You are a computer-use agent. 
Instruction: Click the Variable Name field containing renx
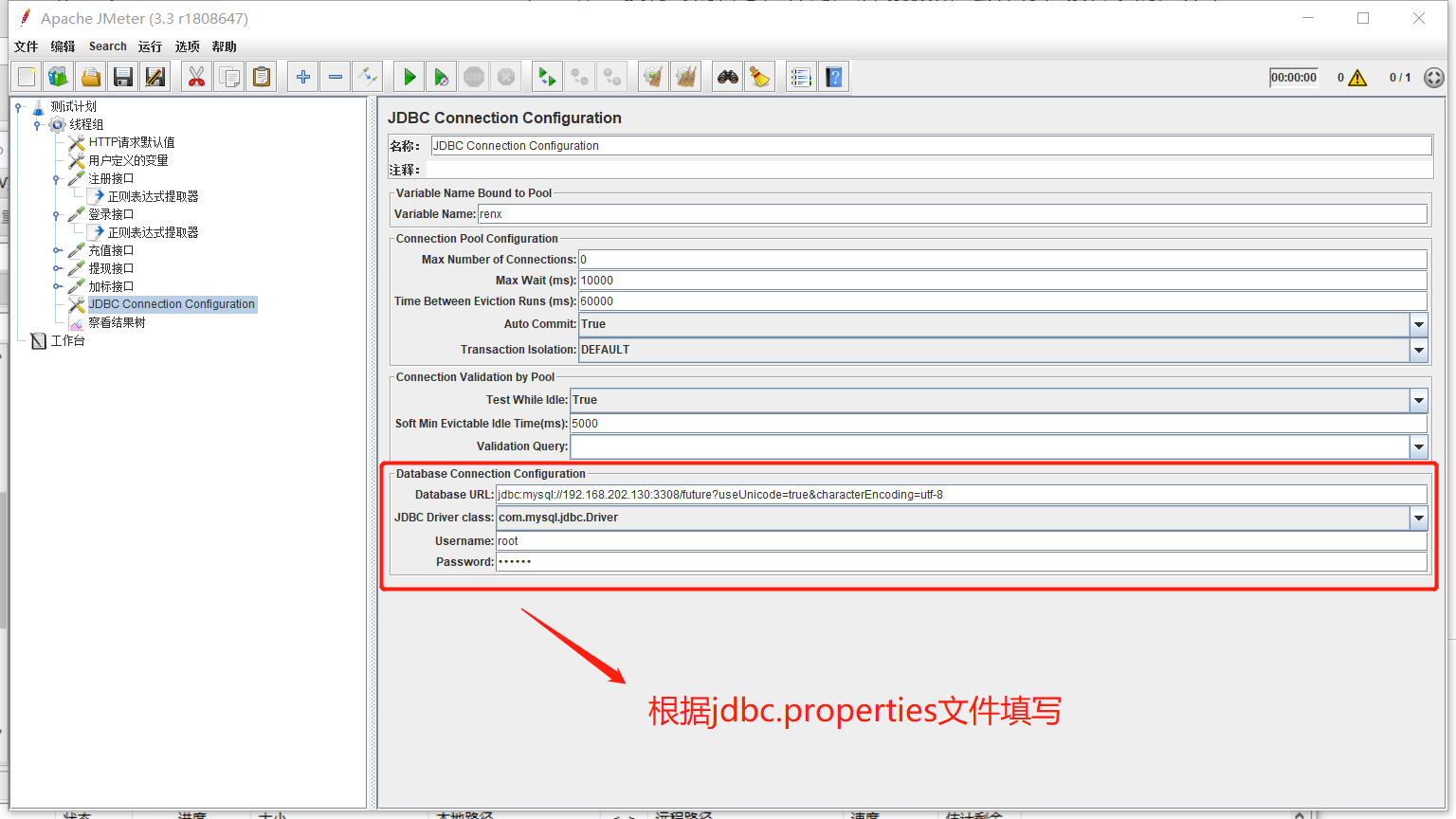click(x=952, y=214)
